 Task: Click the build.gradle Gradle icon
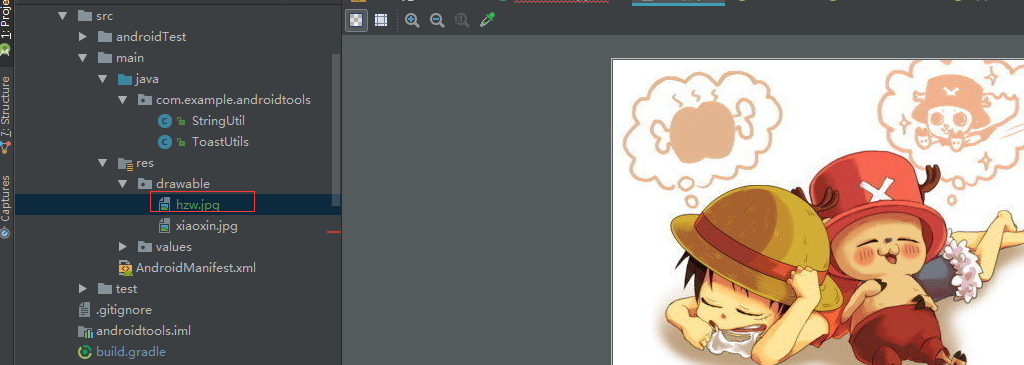point(85,351)
